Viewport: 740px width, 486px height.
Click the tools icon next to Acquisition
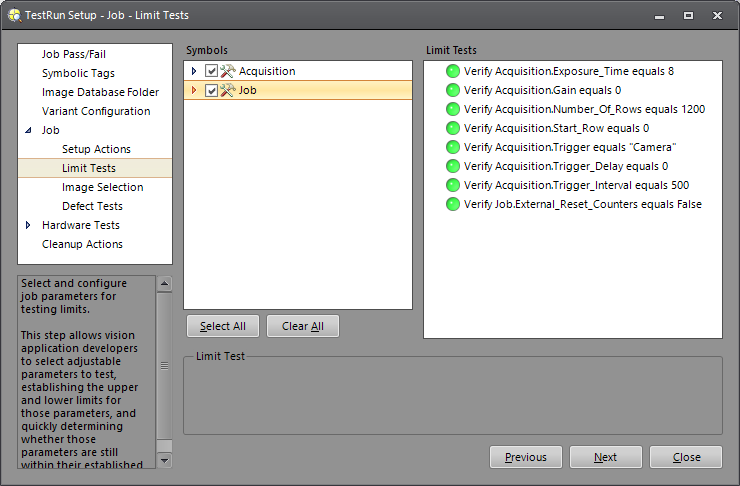(x=227, y=71)
